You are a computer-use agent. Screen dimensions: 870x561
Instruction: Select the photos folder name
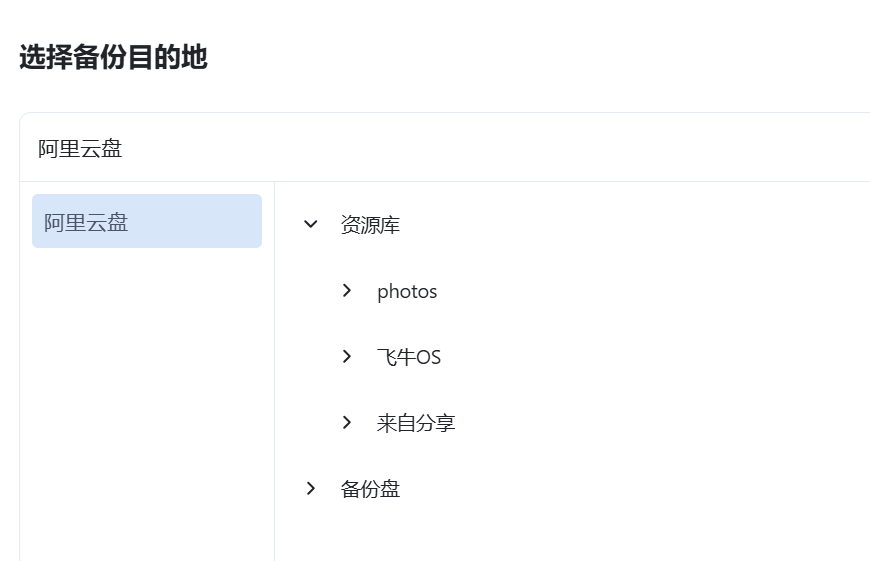[407, 292]
